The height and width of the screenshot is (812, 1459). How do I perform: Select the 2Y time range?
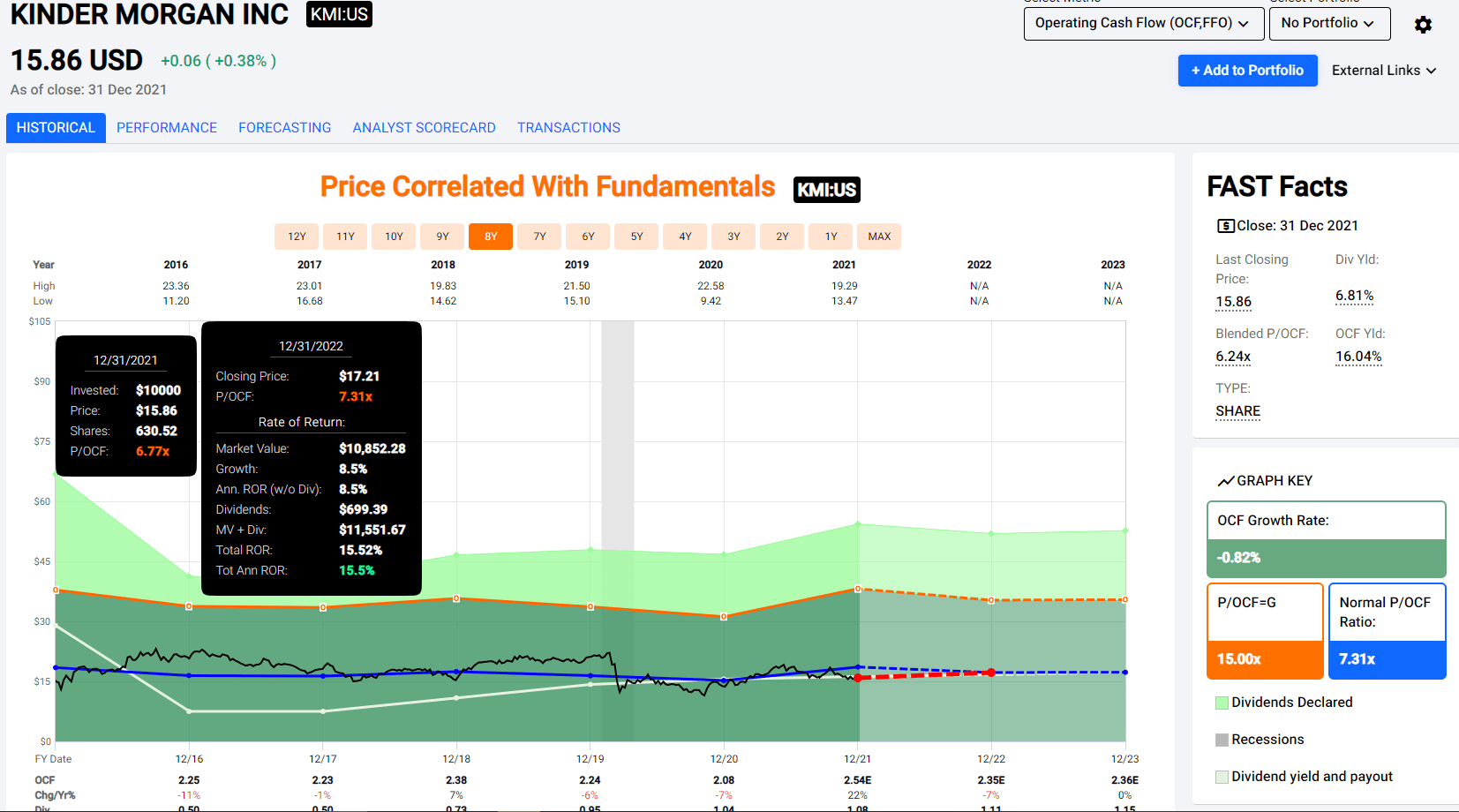[x=782, y=237]
